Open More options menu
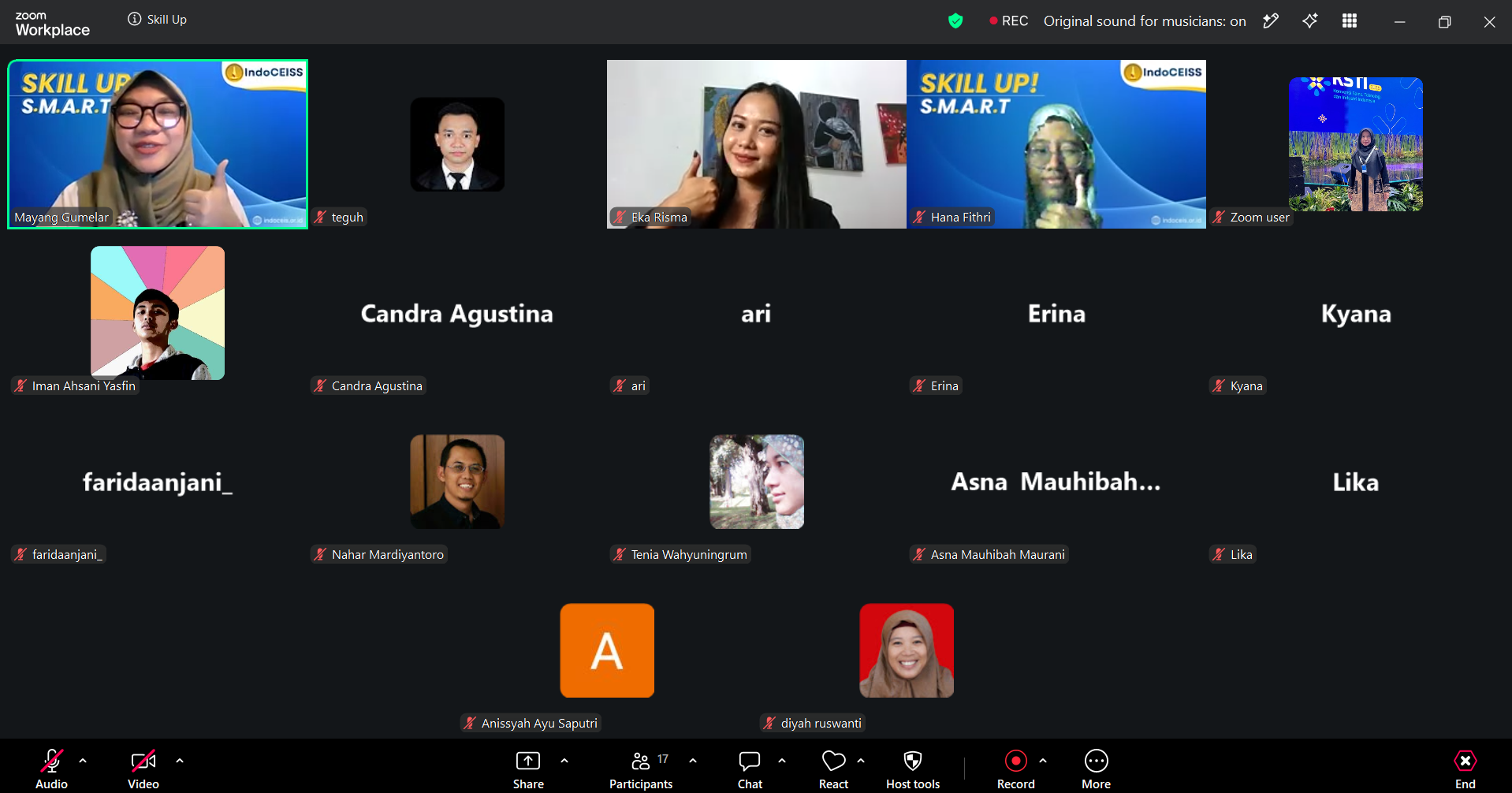 (1097, 769)
